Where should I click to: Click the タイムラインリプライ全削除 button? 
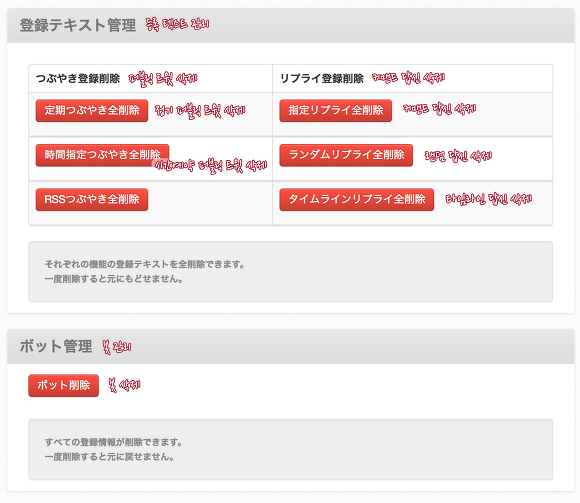click(357, 199)
